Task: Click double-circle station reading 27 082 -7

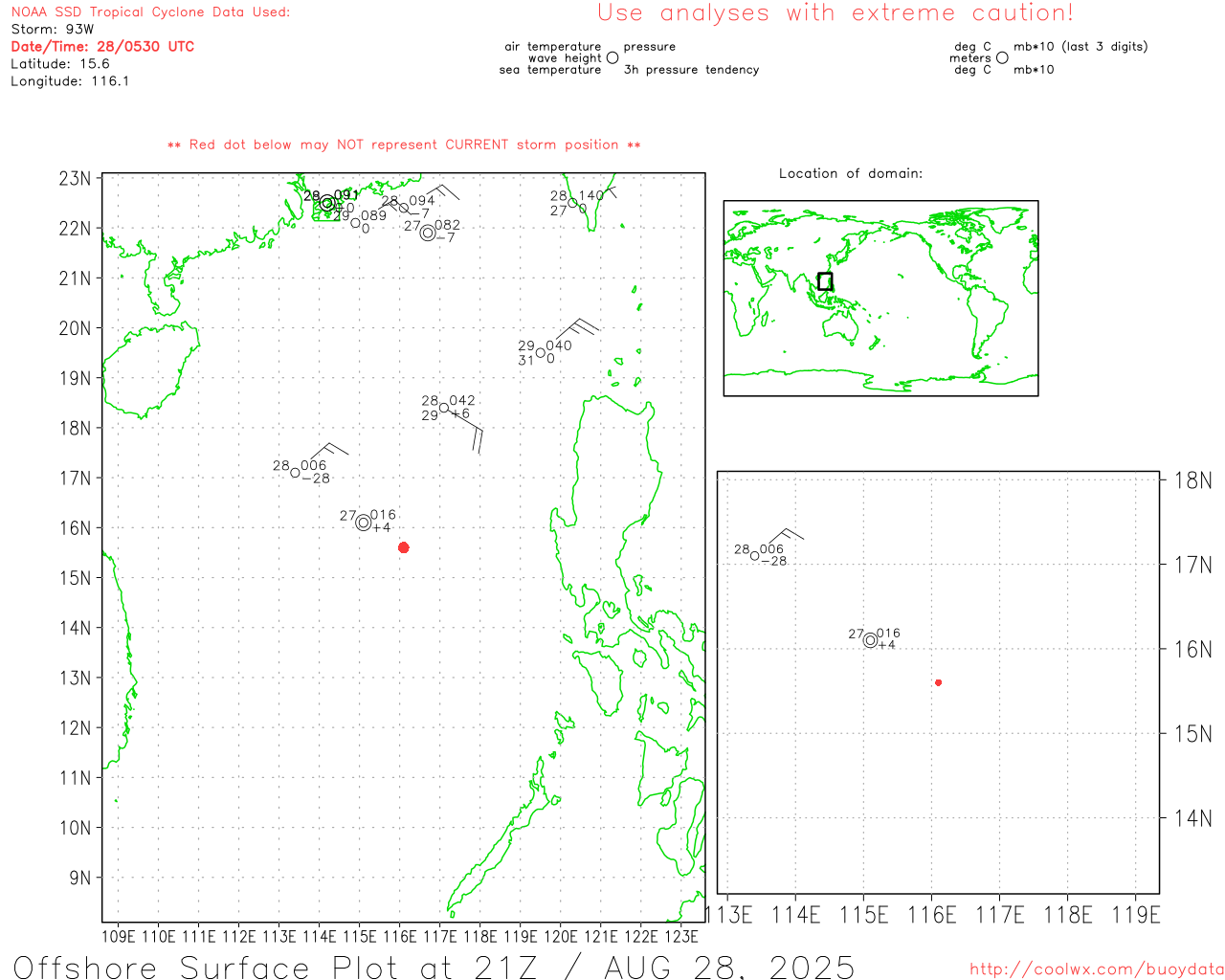Action: [x=428, y=233]
